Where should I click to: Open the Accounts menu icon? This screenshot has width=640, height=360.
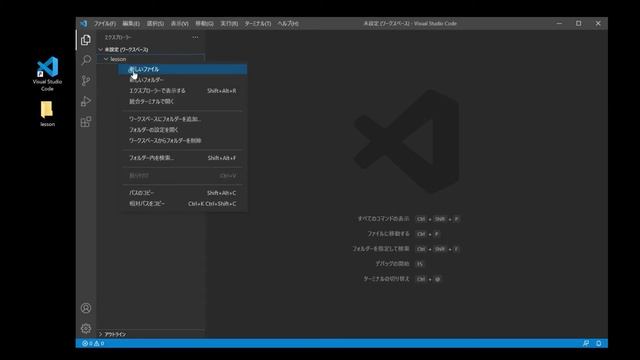[86, 308]
